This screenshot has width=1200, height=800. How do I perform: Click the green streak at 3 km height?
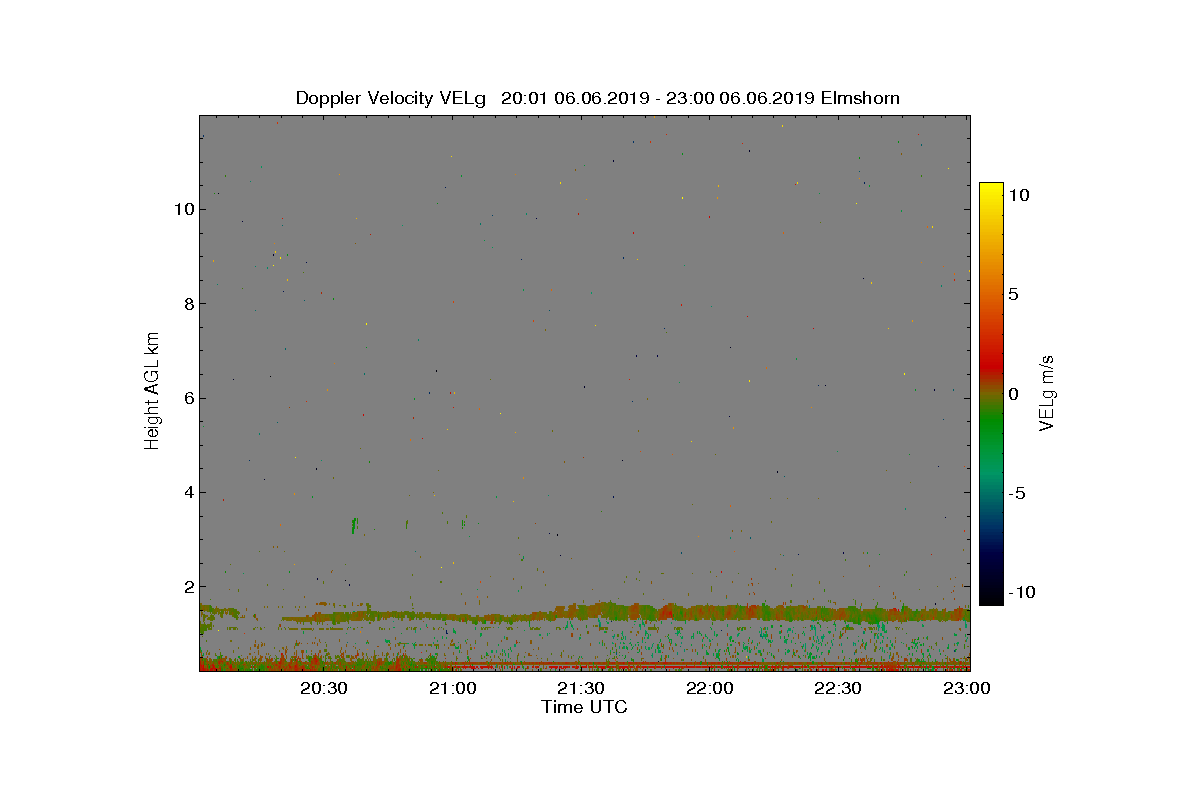(x=354, y=525)
